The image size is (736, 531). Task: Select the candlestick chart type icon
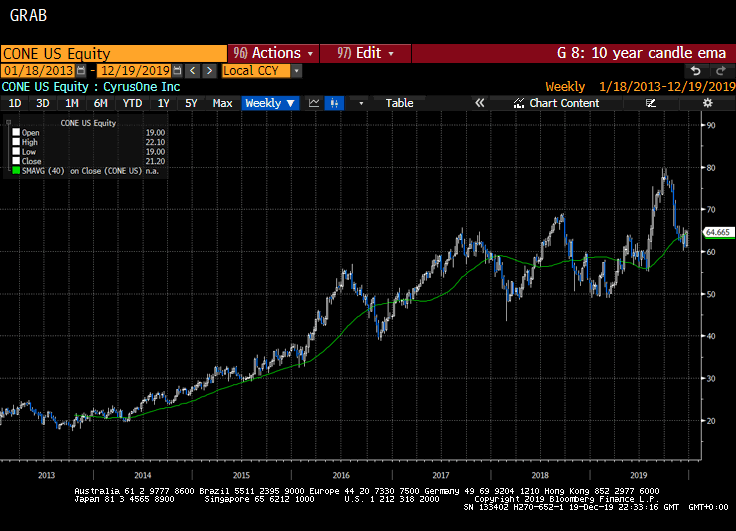(x=334, y=103)
